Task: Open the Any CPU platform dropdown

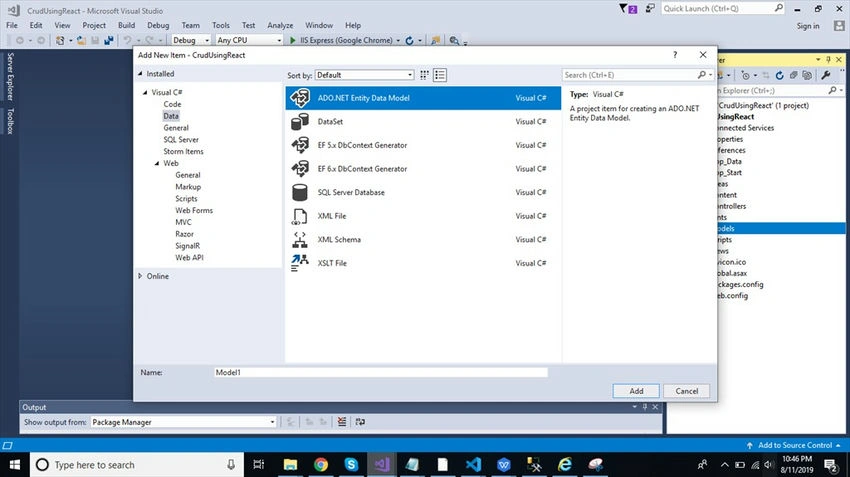Action: pos(249,40)
